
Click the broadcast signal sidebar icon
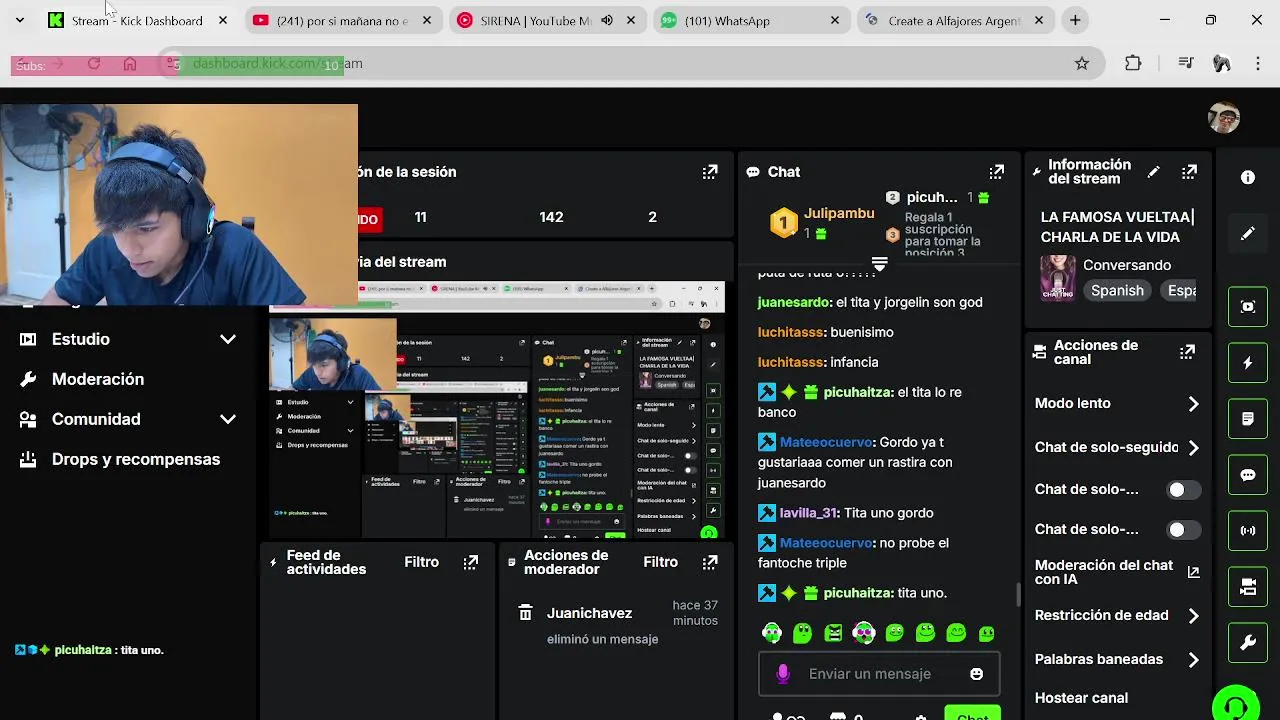point(1248,531)
